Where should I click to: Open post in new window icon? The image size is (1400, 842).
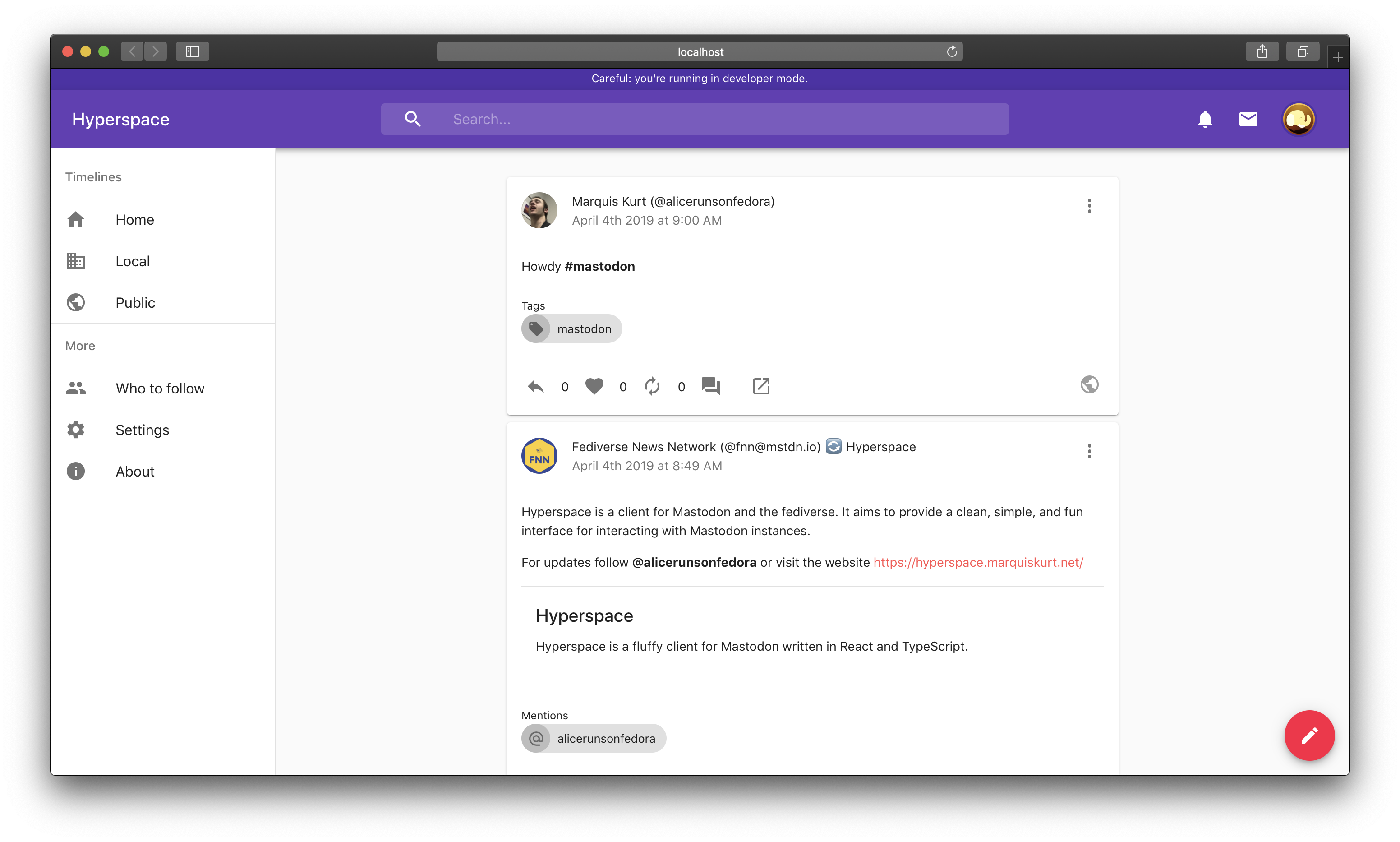pos(761,386)
